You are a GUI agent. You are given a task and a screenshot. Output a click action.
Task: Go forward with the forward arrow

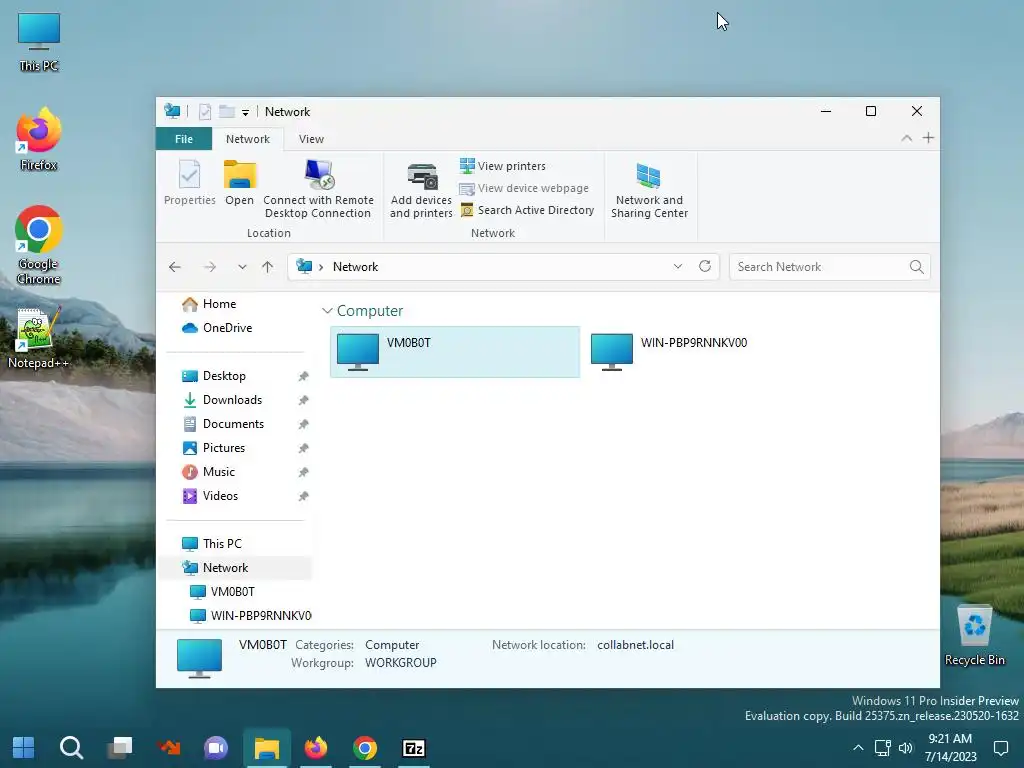coord(210,266)
